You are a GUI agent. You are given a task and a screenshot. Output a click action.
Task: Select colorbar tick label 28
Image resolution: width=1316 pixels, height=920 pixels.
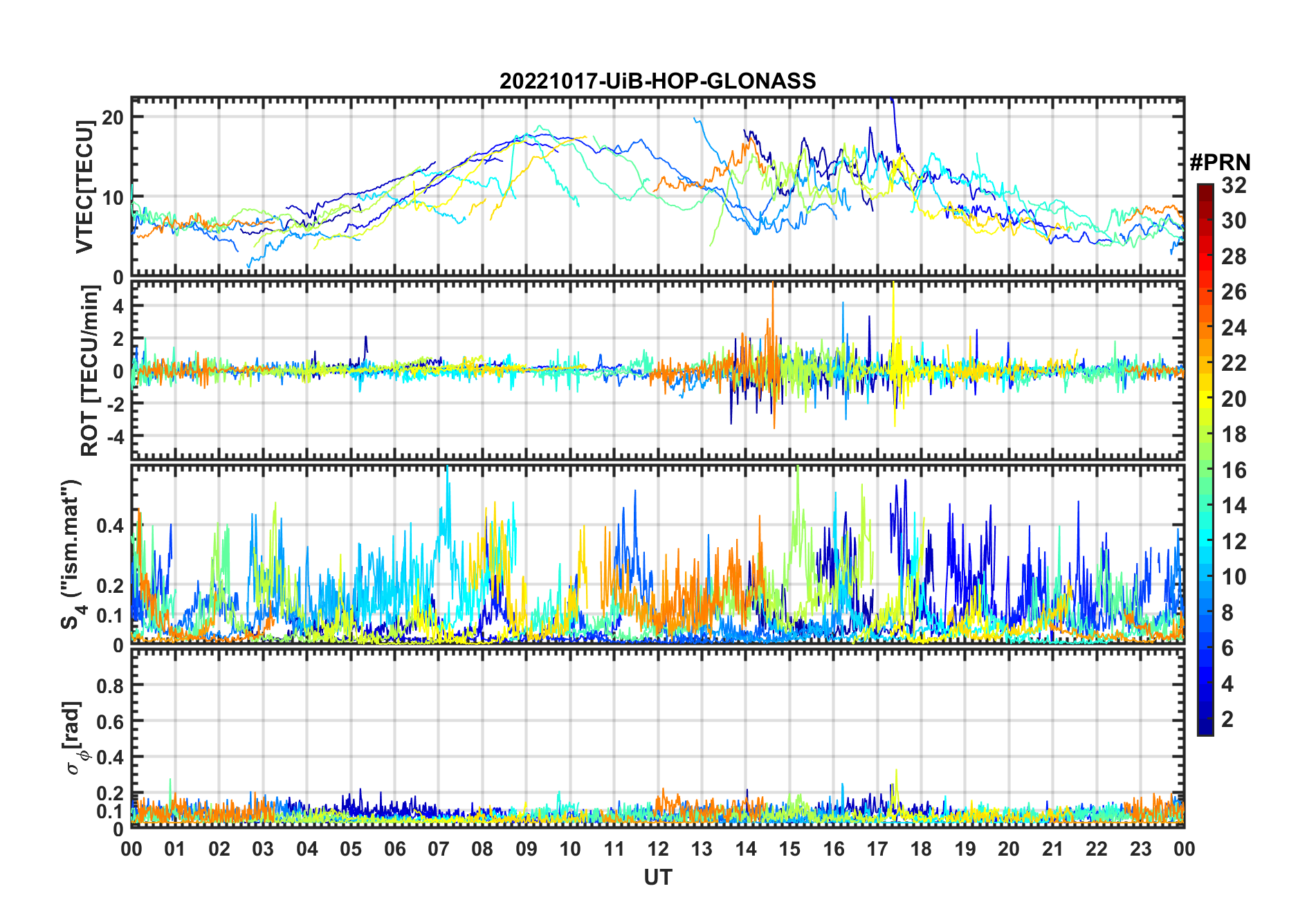(x=1234, y=257)
